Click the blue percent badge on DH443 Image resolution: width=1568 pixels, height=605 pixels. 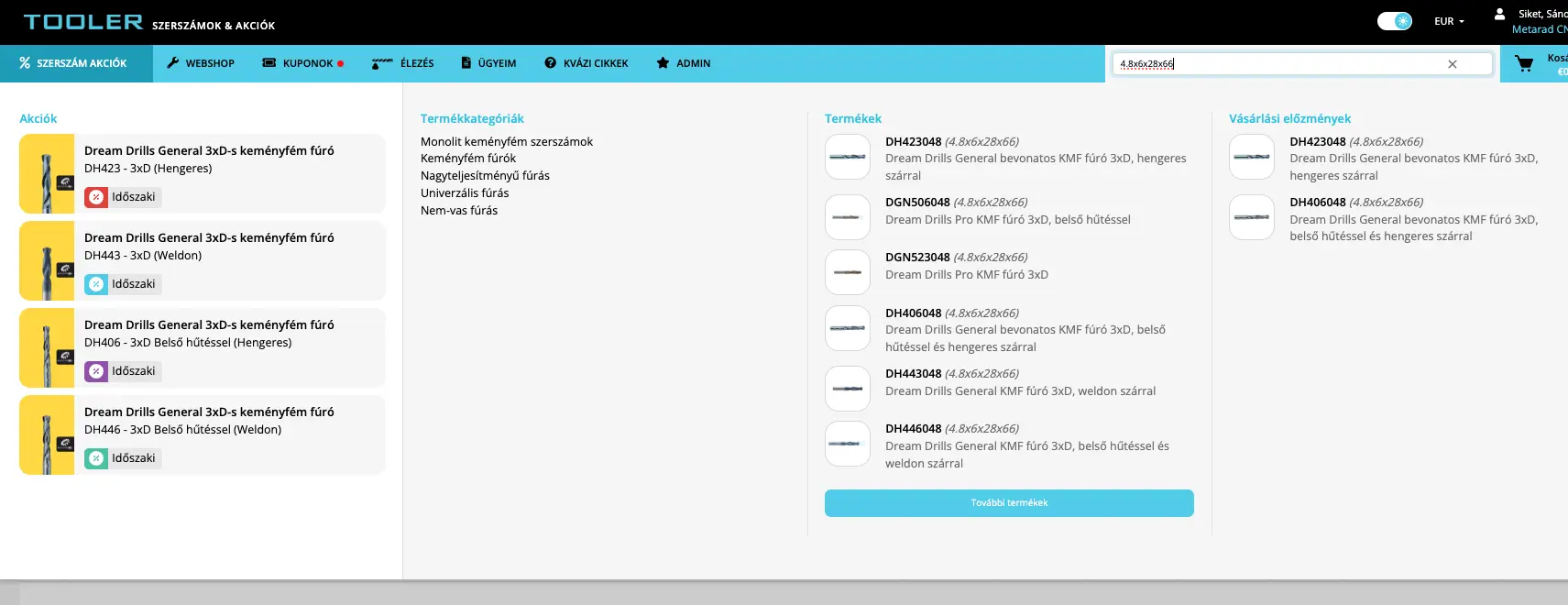click(96, 284)
